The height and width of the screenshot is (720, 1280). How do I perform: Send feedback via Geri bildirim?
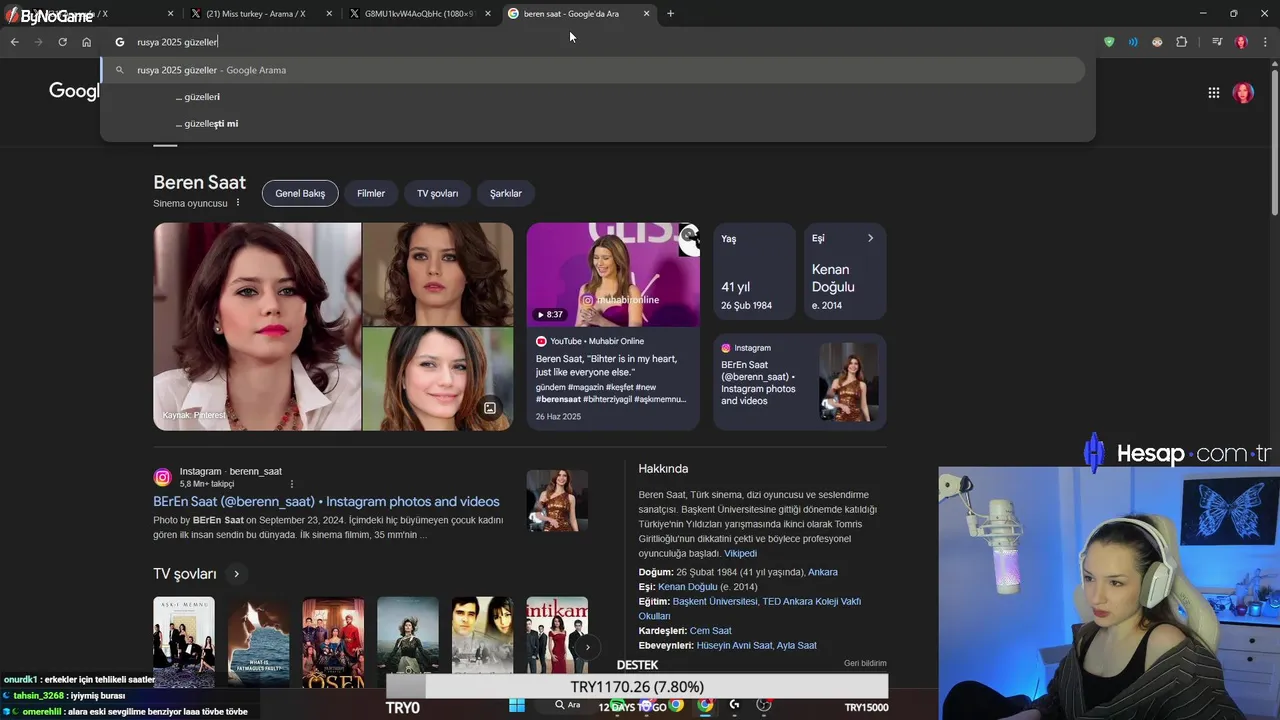pos(865,663)
